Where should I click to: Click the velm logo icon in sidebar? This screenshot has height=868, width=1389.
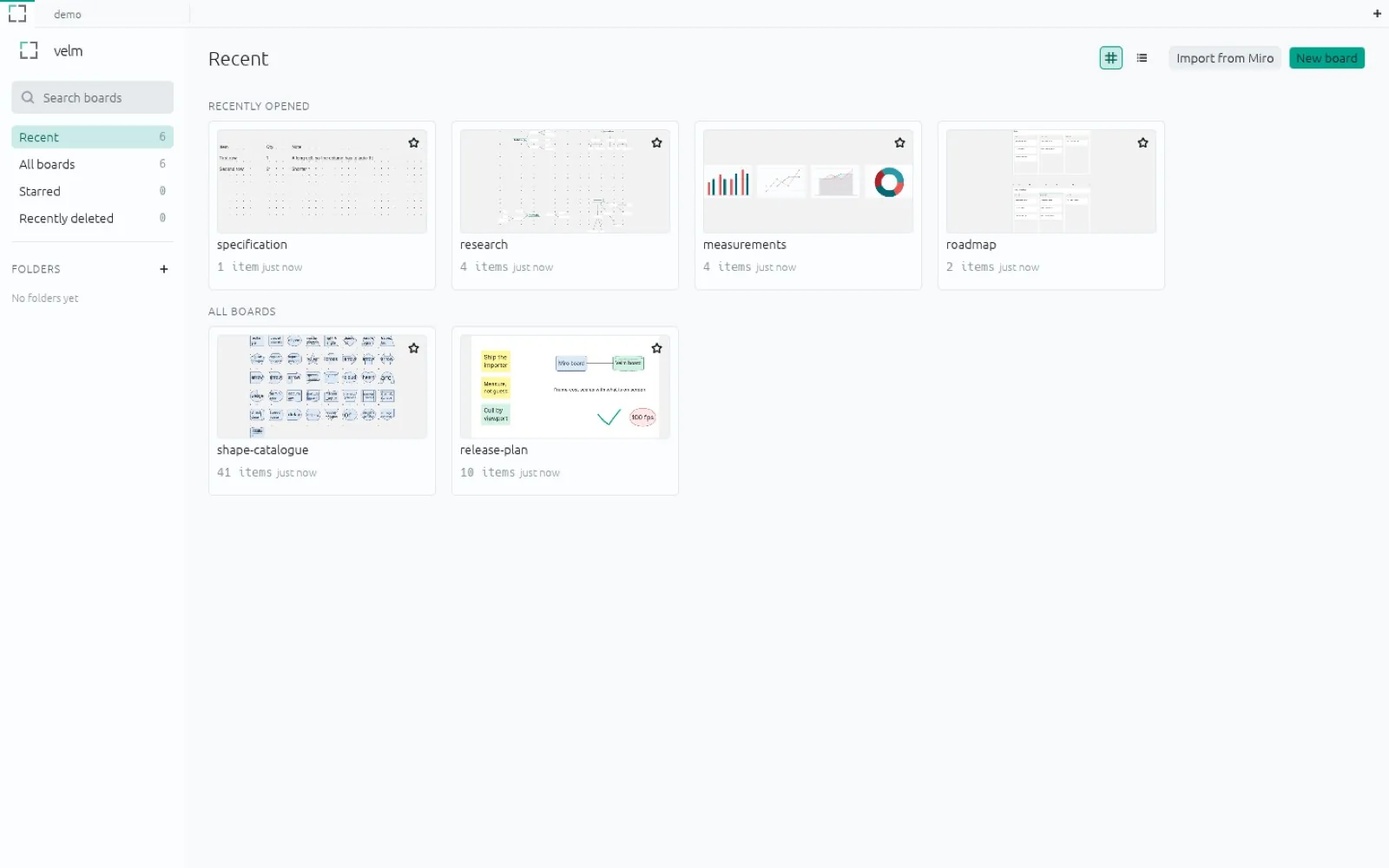coord(30,50)
